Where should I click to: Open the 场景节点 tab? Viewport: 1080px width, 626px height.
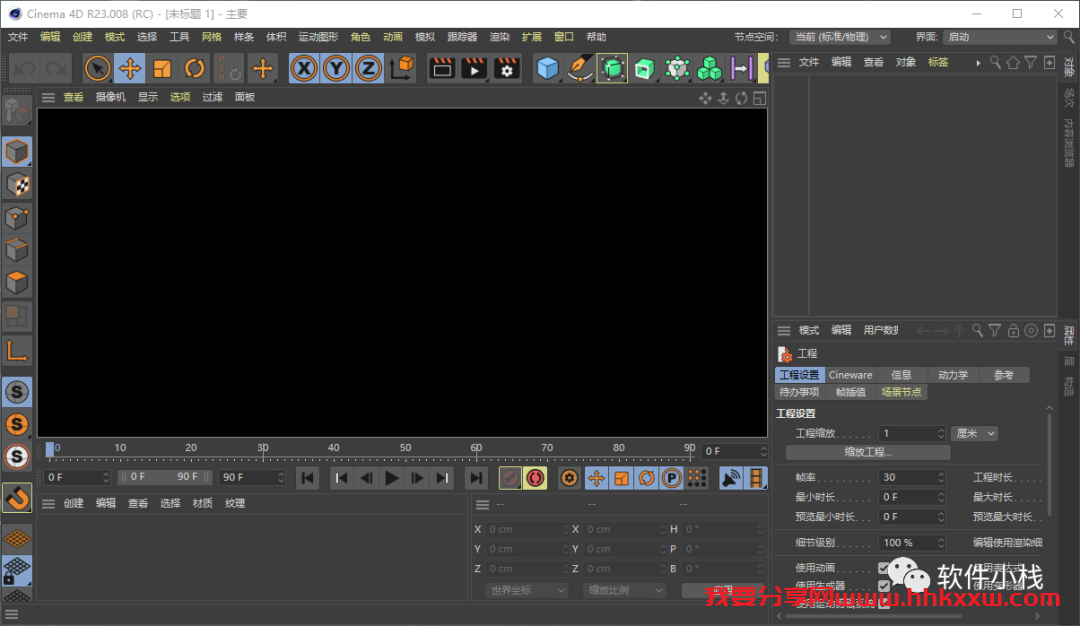(x=902, y=392)
